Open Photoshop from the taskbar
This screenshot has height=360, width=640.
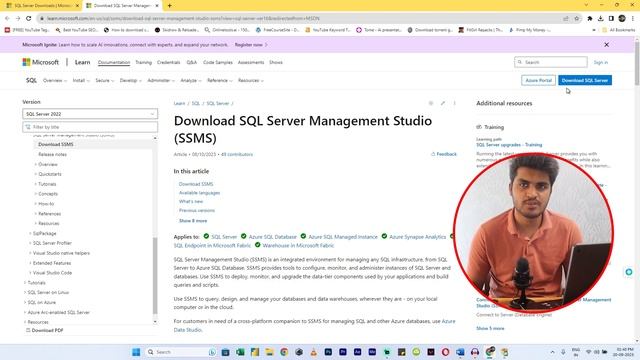pyautogui.click(x=328, y=352)
